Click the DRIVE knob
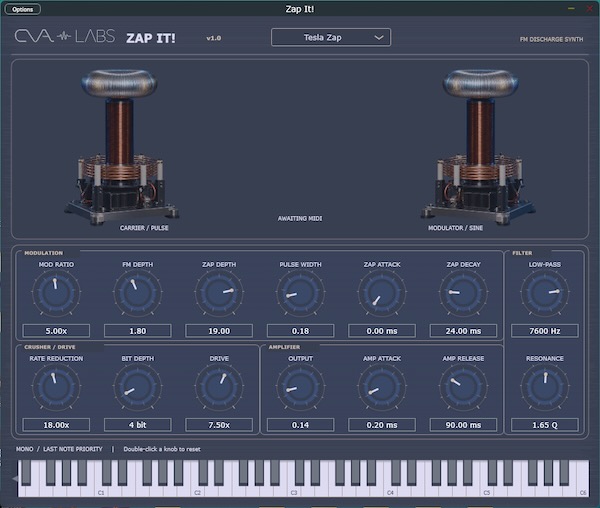Image resolution: width=600 pixels, height=508 pixels. [219, 387]
